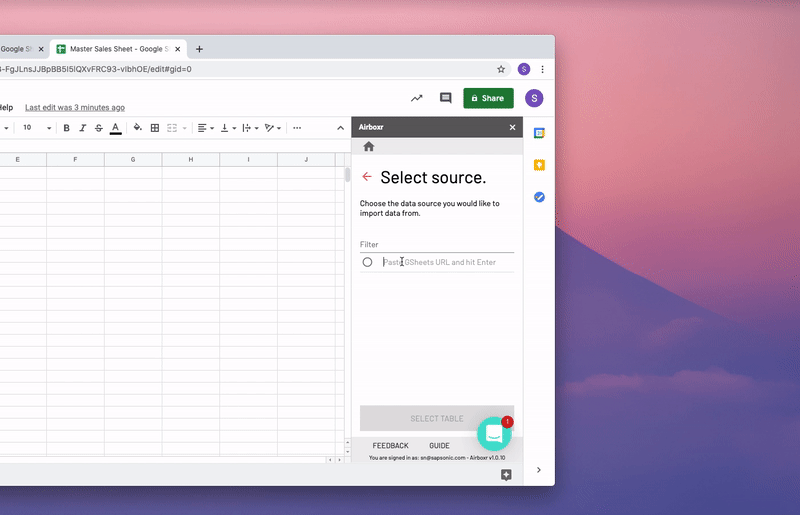Open the Google Tasks side panel icon

pos(539,197)
